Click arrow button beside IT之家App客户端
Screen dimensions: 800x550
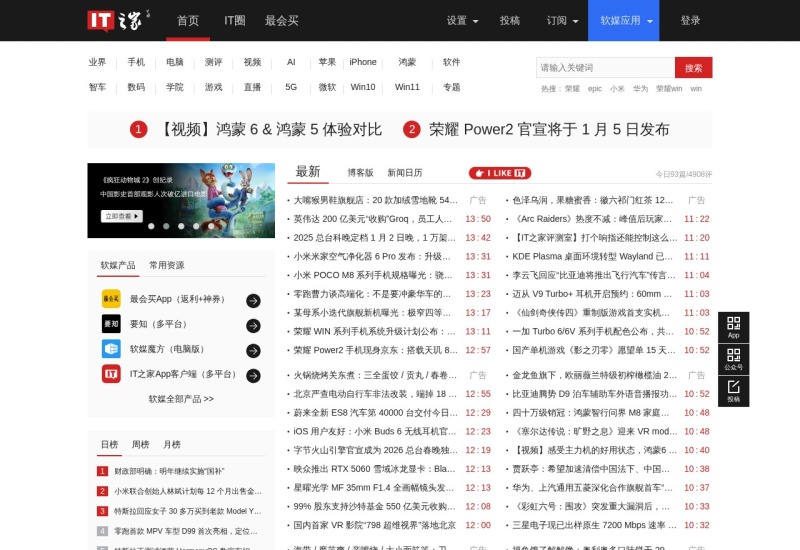[x=253, y=376]
